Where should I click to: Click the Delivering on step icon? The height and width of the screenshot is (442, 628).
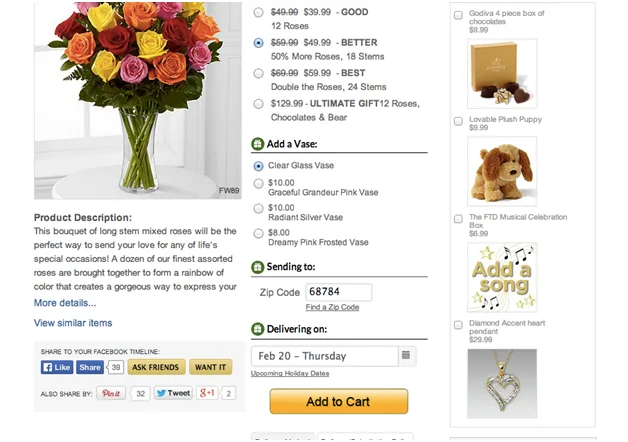click(257, 329)
